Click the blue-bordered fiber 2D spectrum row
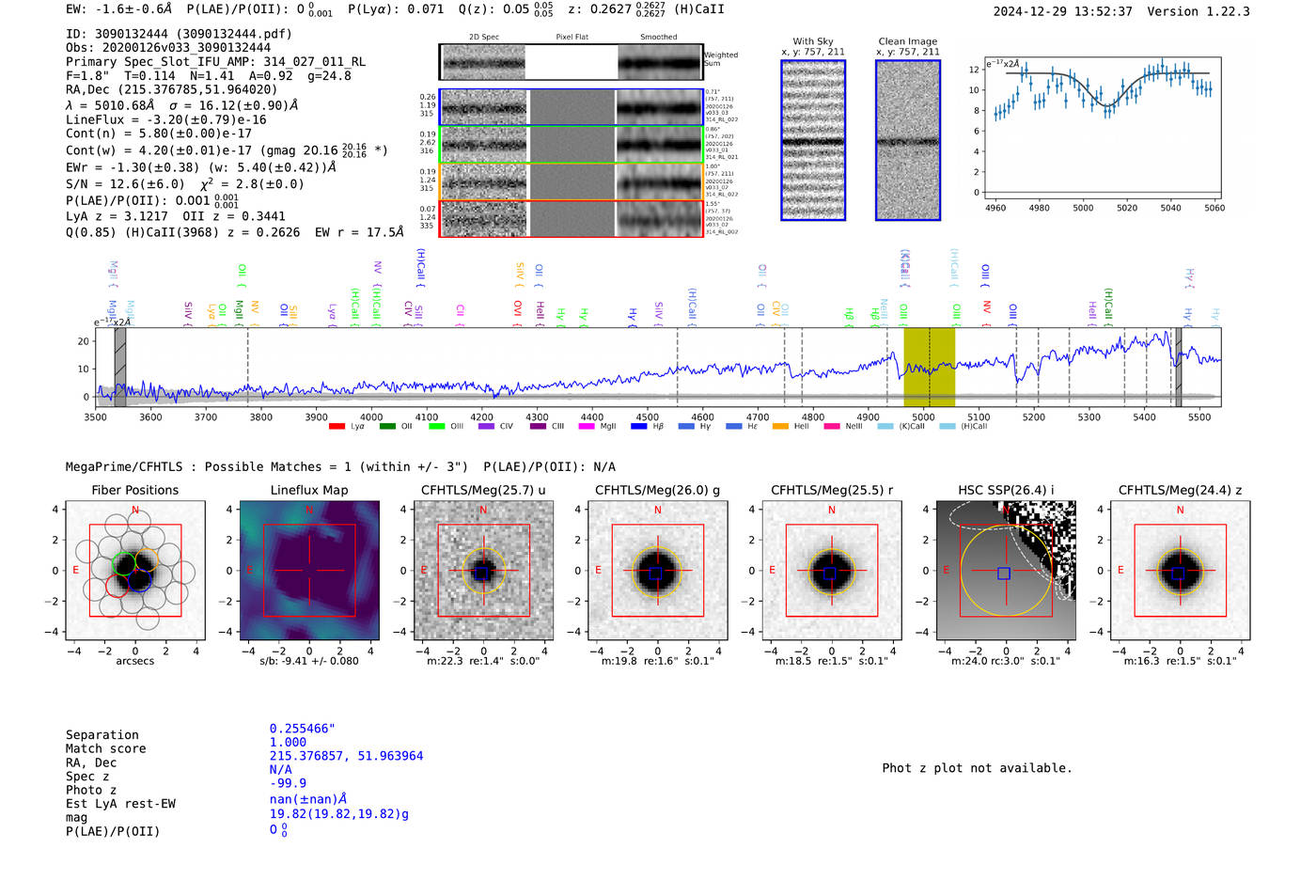 click(x=571, y=107)
